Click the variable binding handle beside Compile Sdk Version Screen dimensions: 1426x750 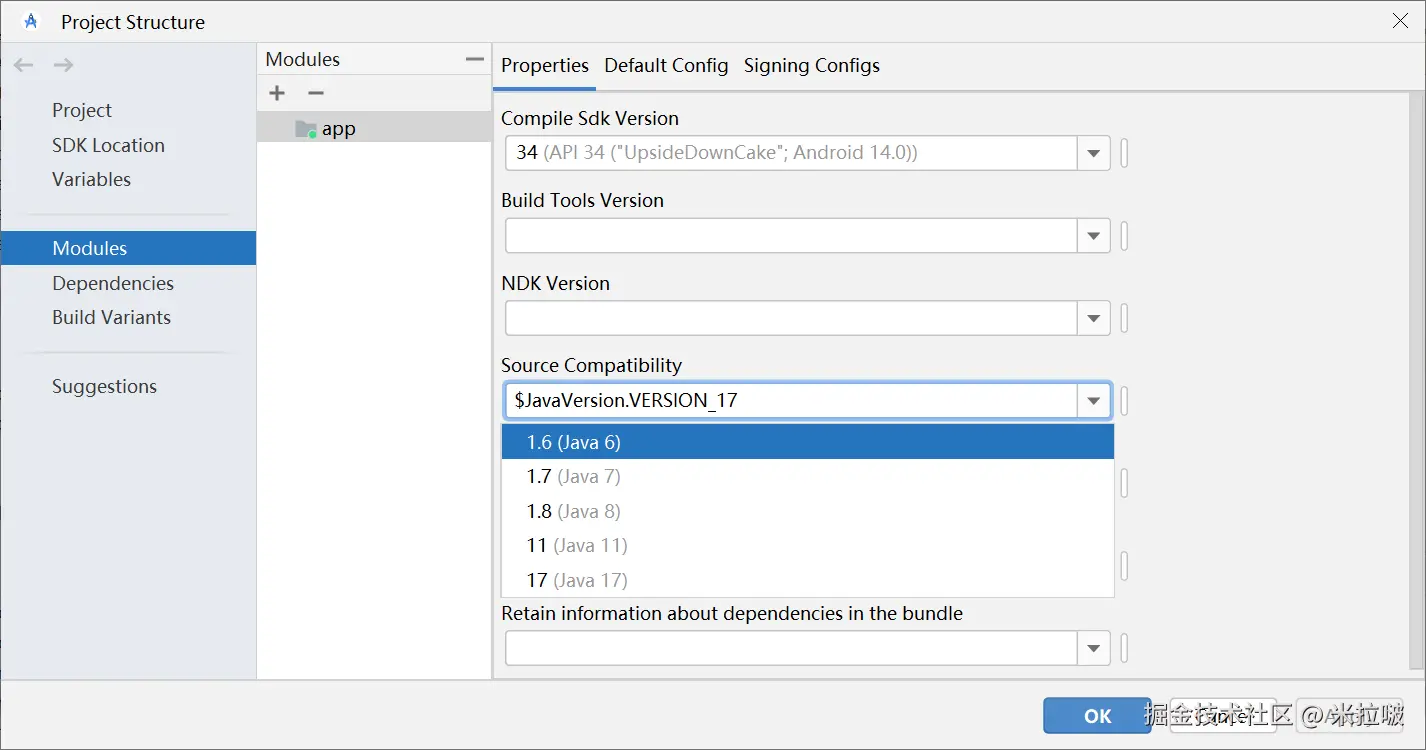(x=1124, y=154)
